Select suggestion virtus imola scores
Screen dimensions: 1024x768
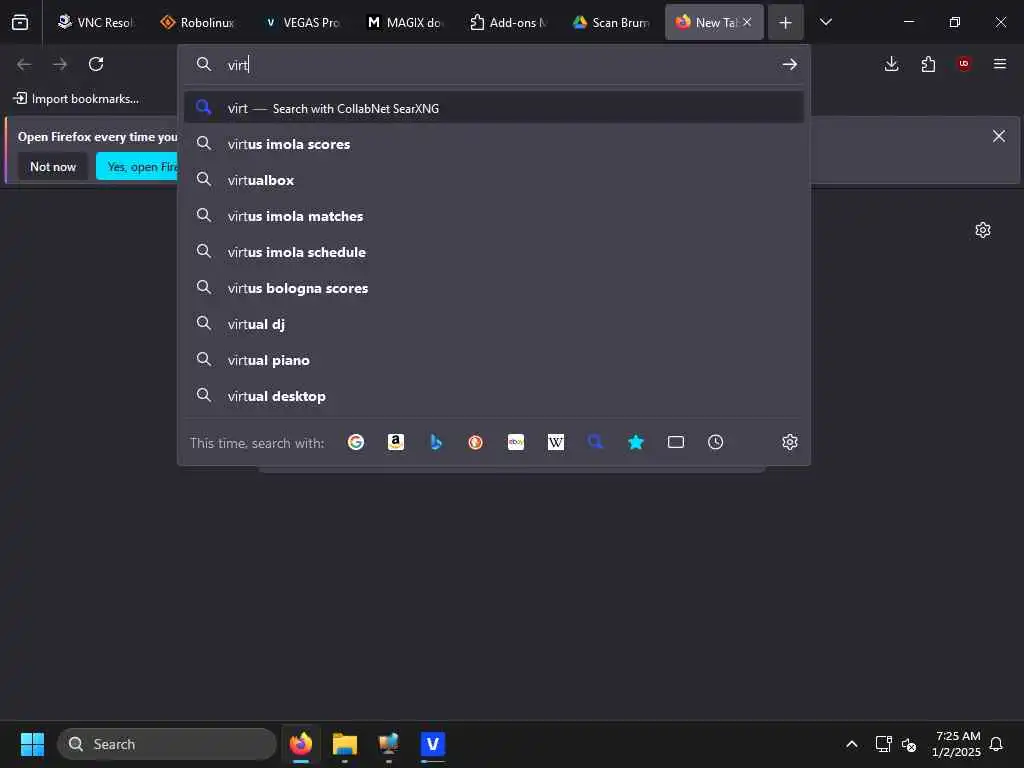point(494,144)
